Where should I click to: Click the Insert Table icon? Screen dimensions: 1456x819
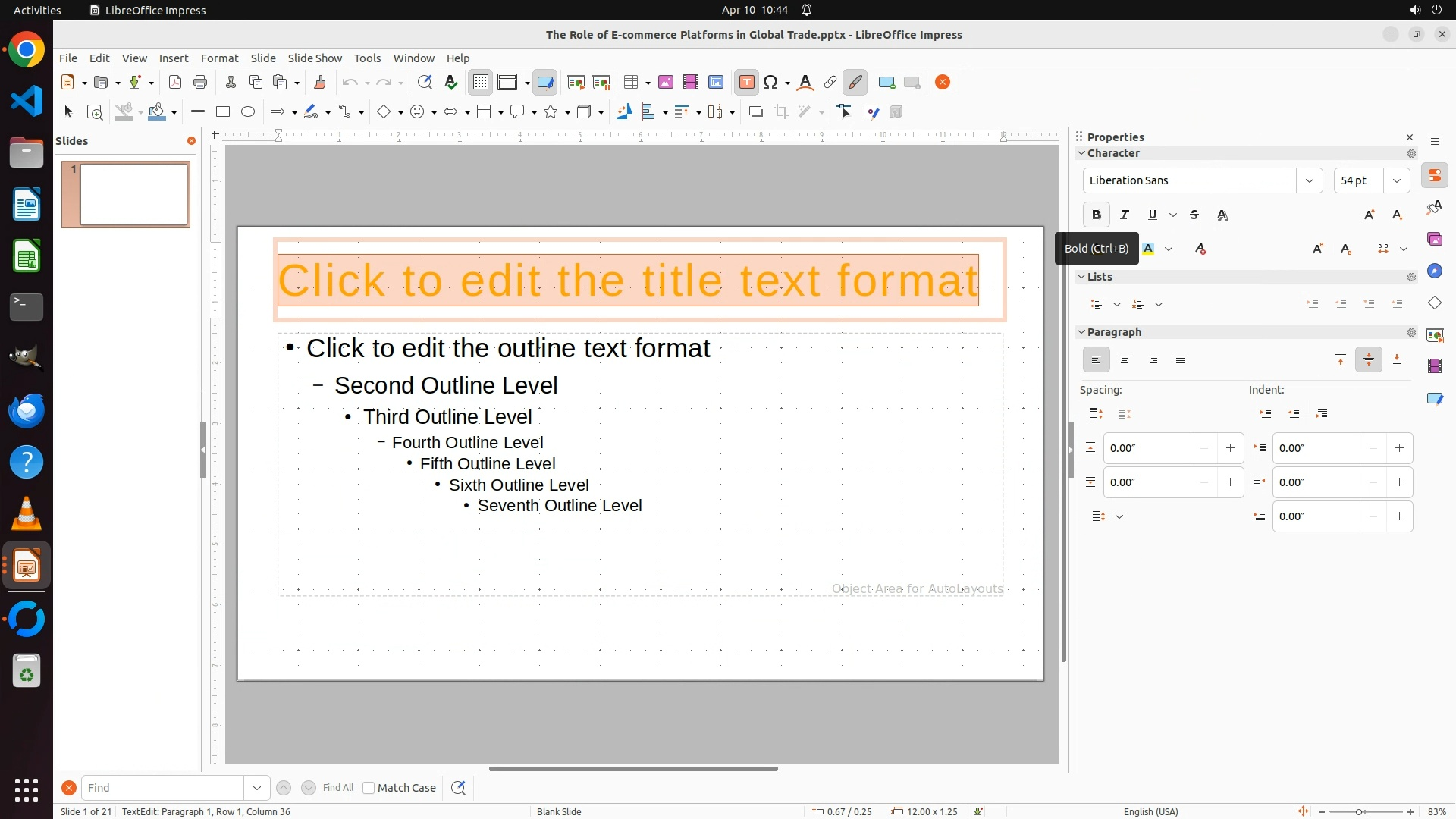point(630,83)
